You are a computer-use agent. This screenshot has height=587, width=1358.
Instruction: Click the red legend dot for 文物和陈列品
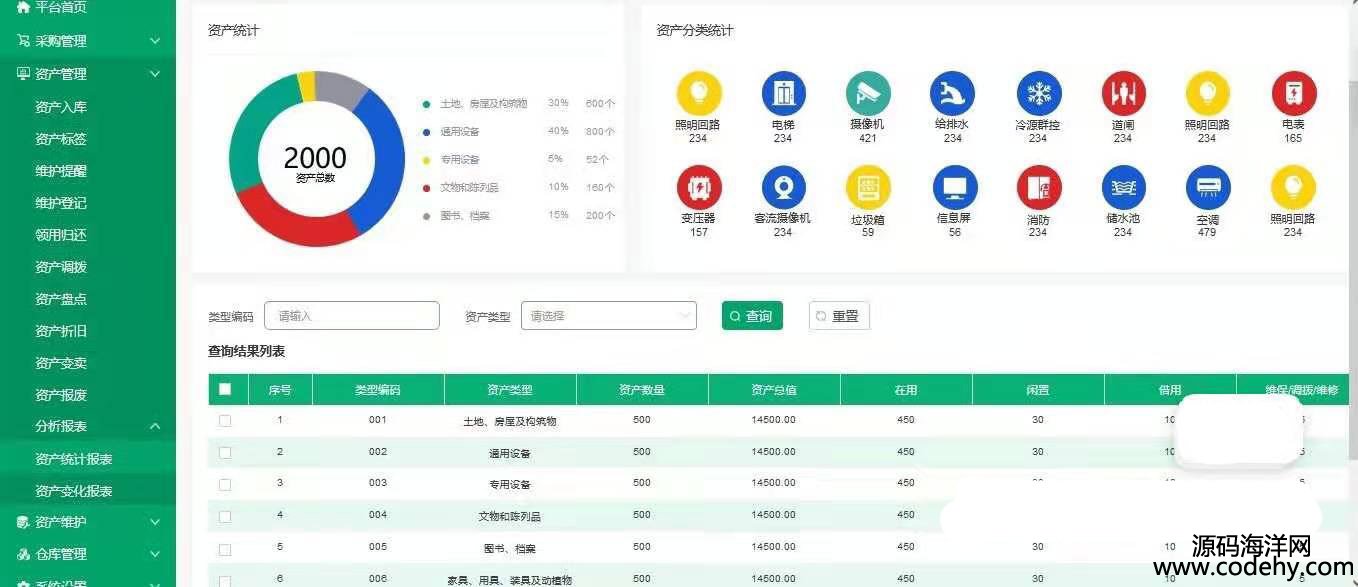click(427, 188)
